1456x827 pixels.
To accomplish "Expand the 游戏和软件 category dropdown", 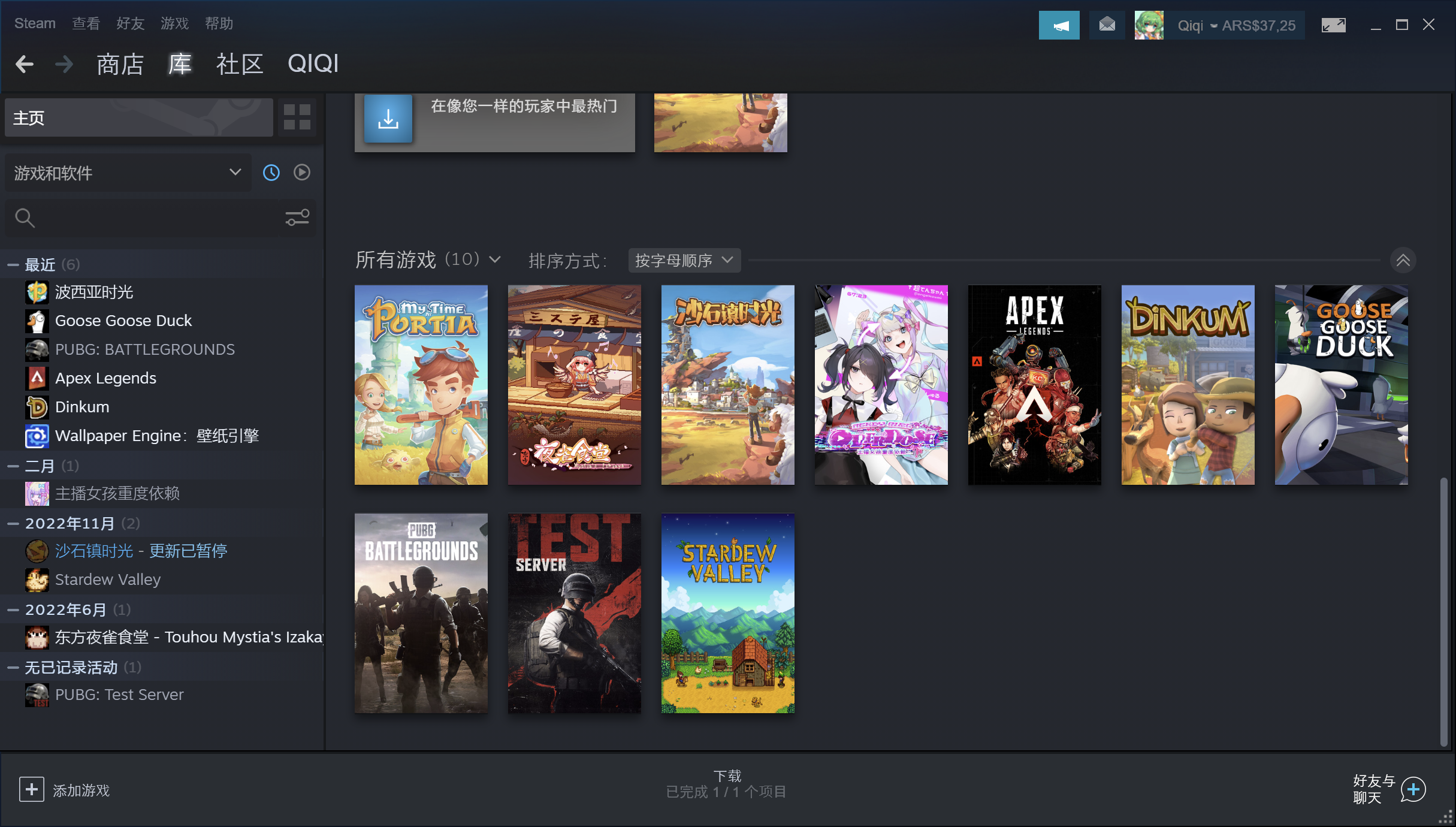I will (234, 172).
